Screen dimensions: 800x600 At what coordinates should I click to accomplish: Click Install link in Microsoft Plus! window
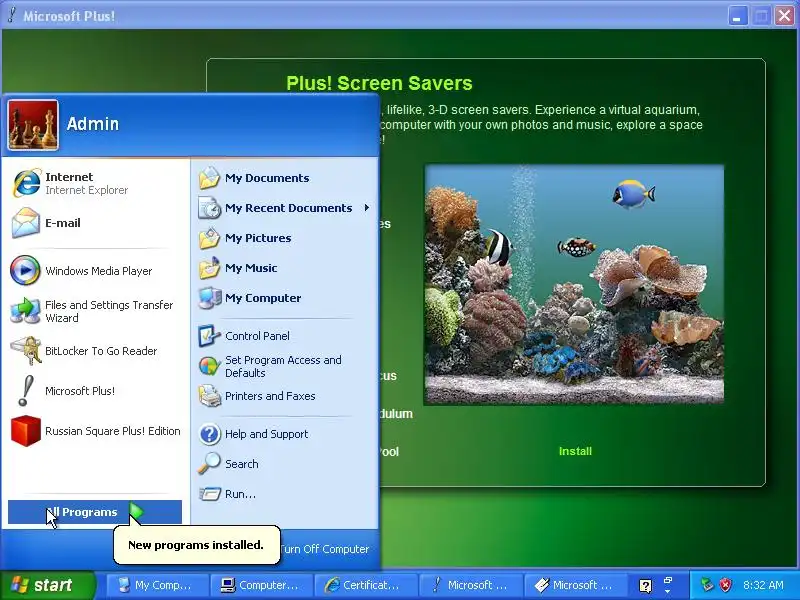575,452
